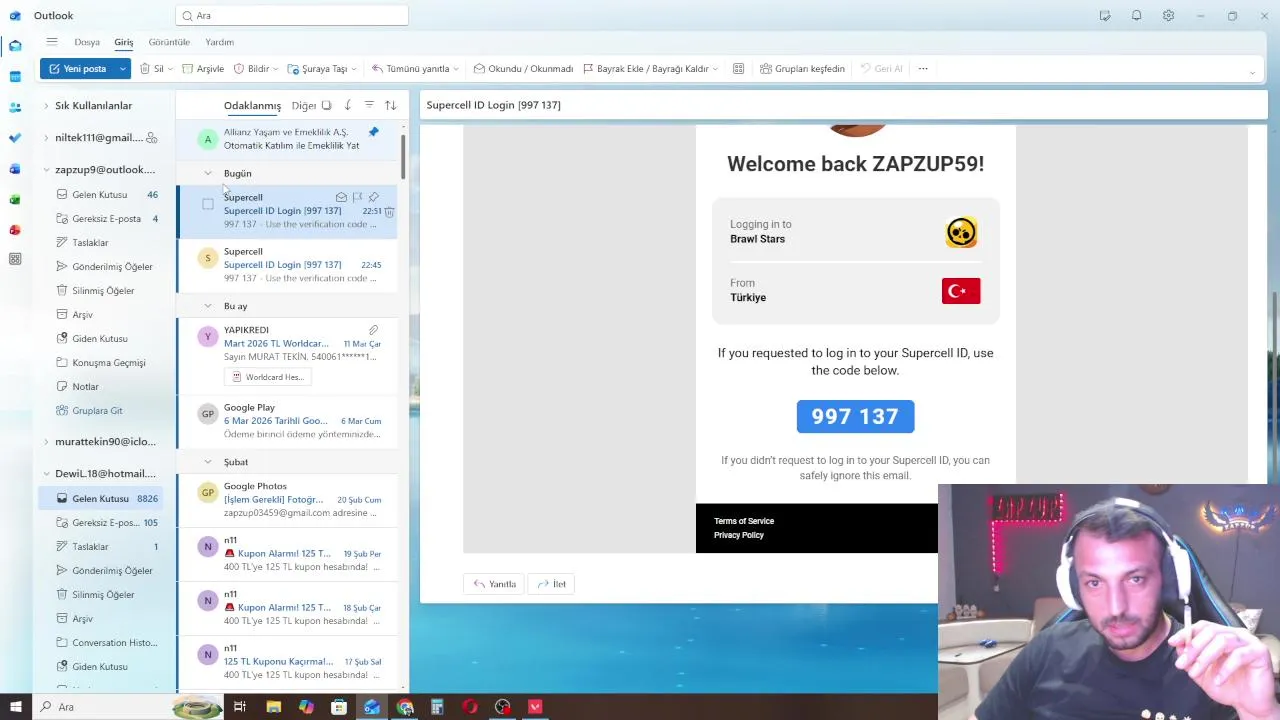Screen dimensions: 1280x720
Task: Collapse the zapzup9@outlook account
Action: click(46, 170)
